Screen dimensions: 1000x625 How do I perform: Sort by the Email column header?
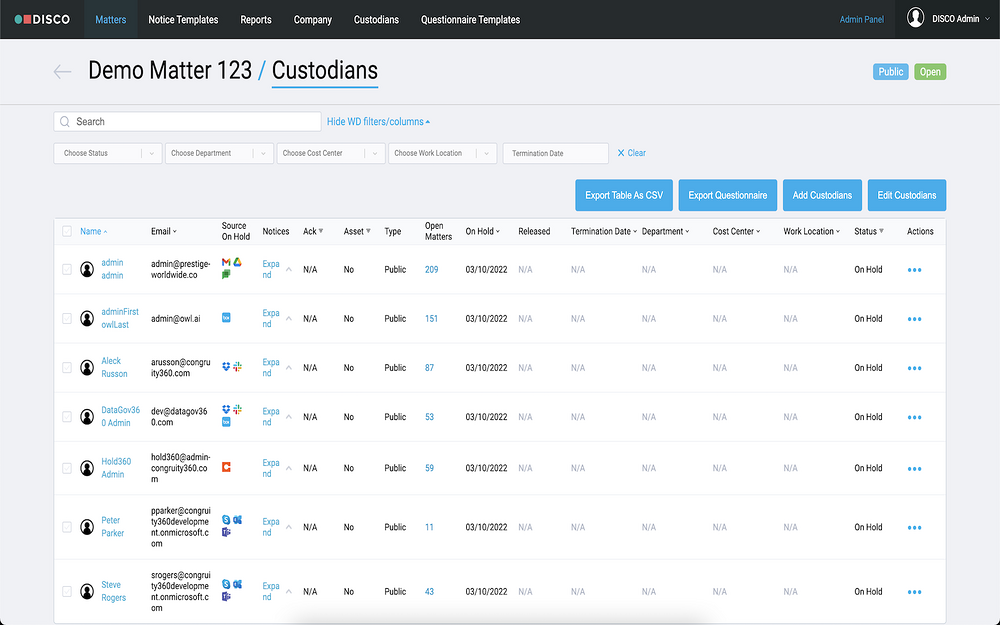point(164,231)
